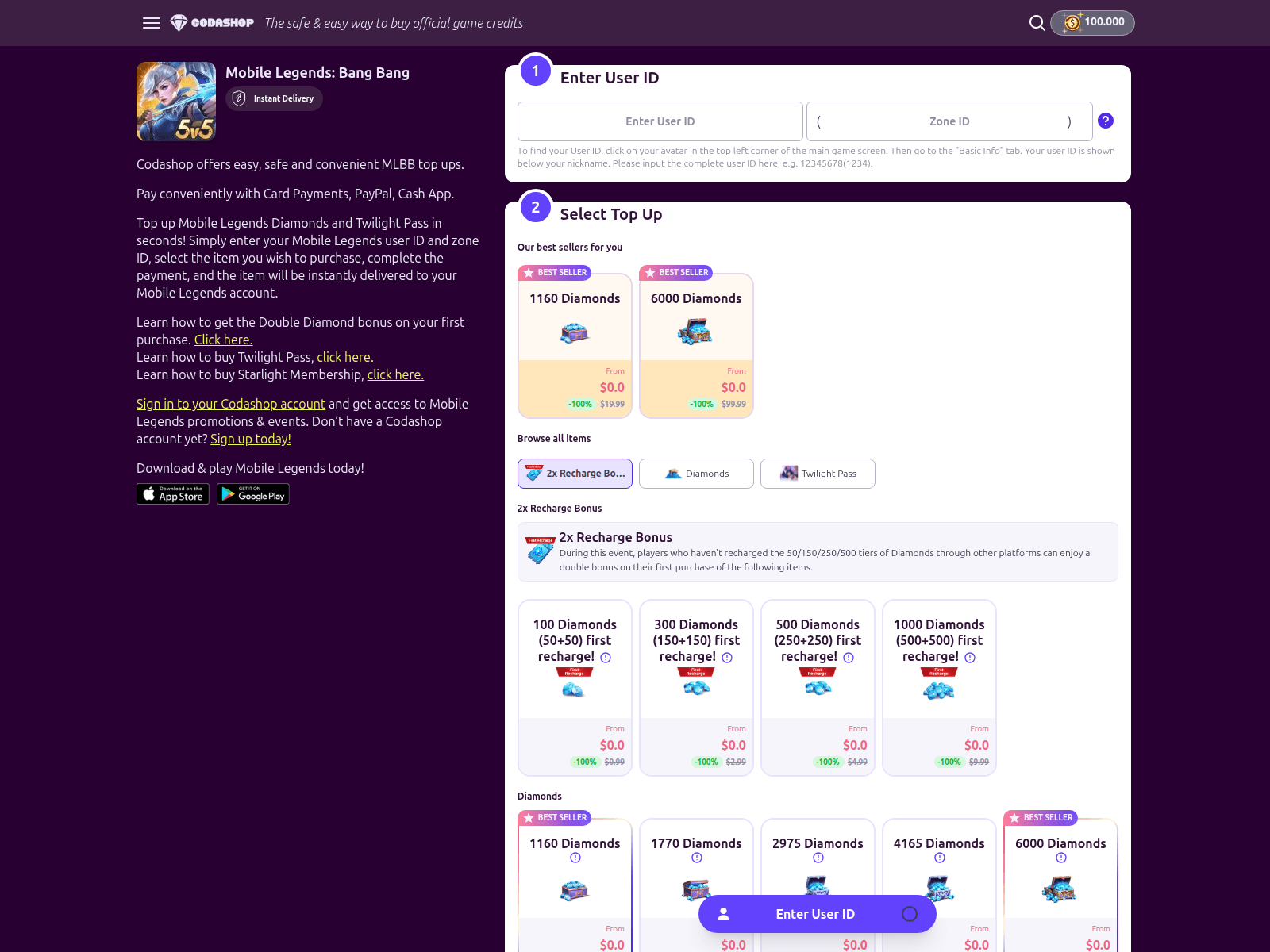The image size is (1270, 952).
Task: Open Sign in to your Codashop account
Action: (x=230, y=404)
